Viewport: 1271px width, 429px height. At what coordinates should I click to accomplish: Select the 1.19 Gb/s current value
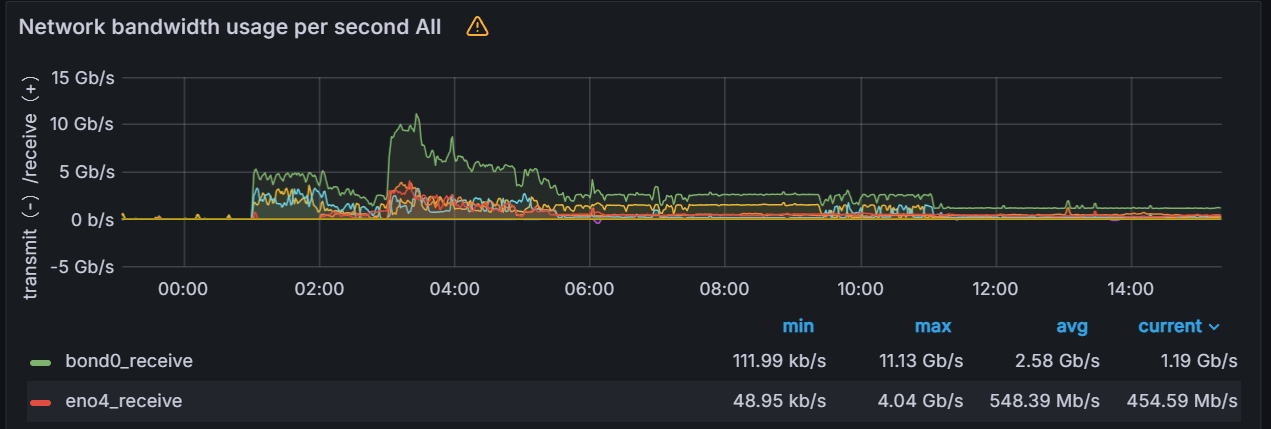[1200, 360]
